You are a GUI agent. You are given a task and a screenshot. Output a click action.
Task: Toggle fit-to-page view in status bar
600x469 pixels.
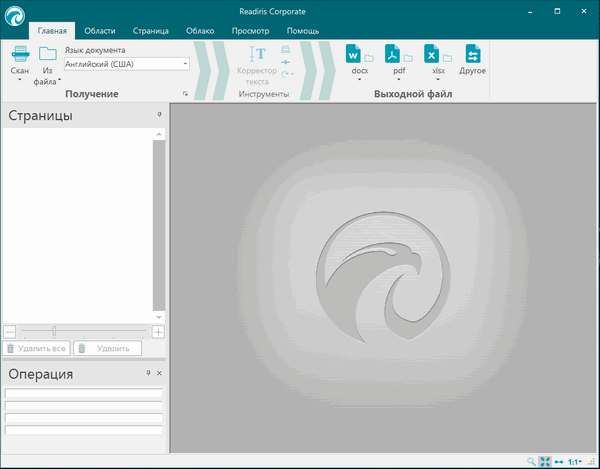tap(545, 462)
